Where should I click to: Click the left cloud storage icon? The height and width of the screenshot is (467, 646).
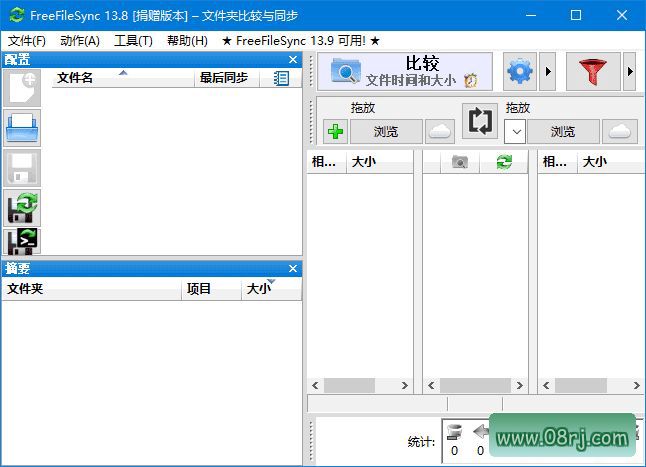click(440, 132)
